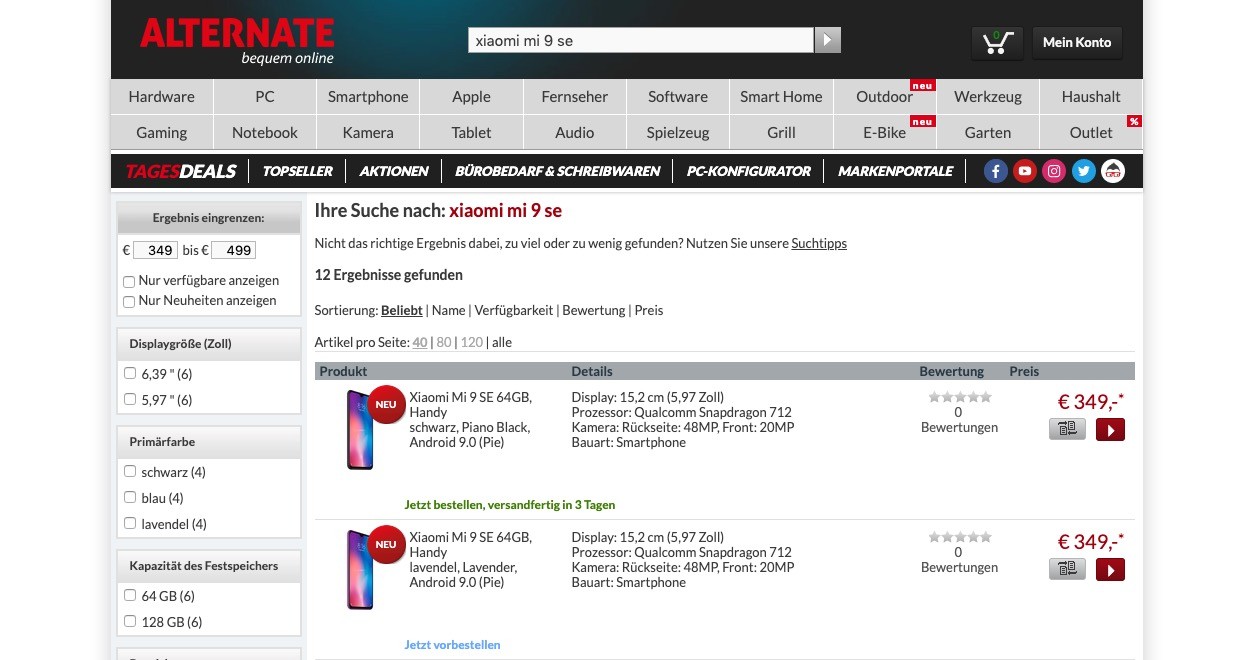Open MARKENPORTALE in the black bar
The width and height of the screenshot is (1255, 660).
(x=896, y=171)
